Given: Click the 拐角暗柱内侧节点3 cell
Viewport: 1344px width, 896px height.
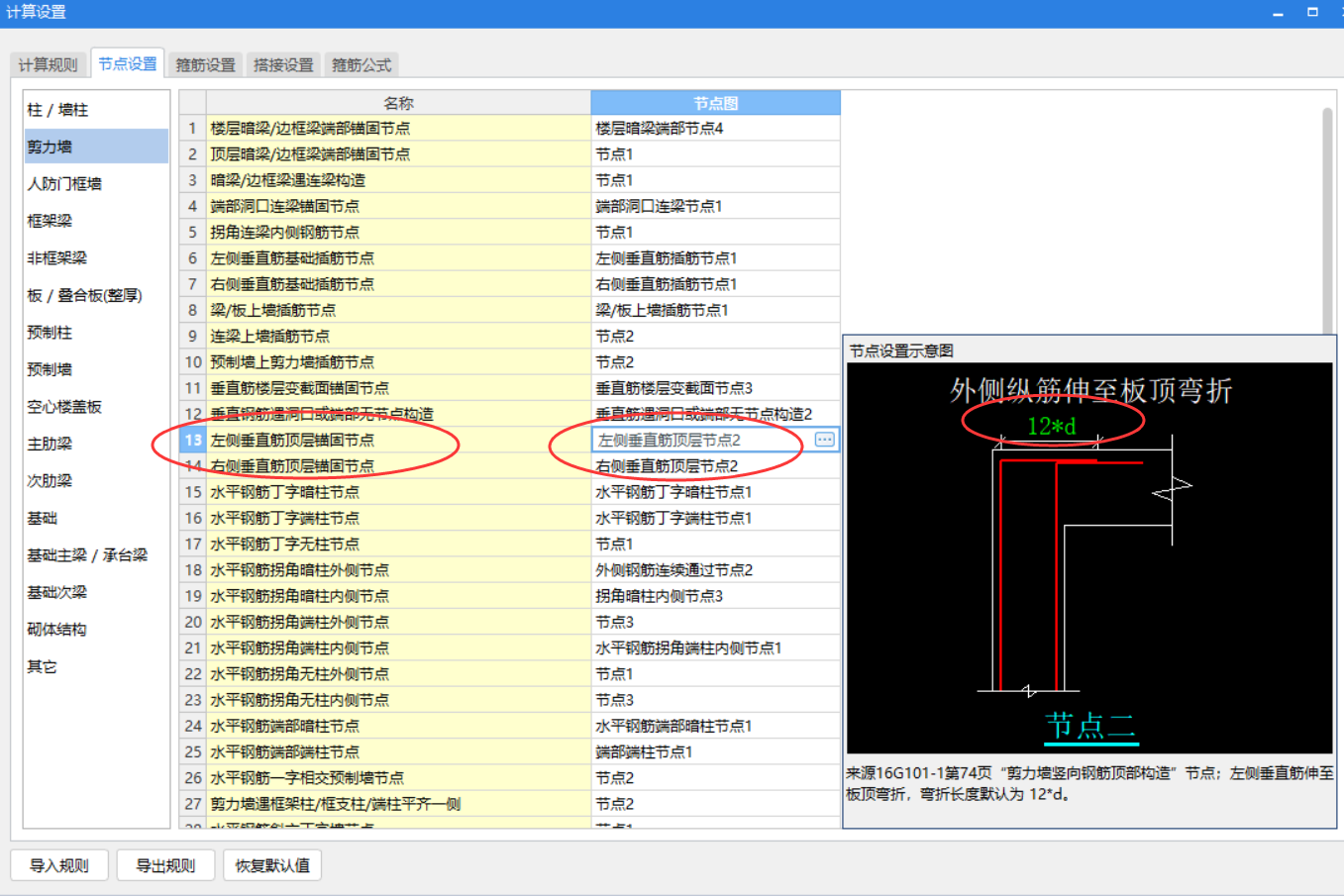Looking at the screenshot, I should pos(715,596).
